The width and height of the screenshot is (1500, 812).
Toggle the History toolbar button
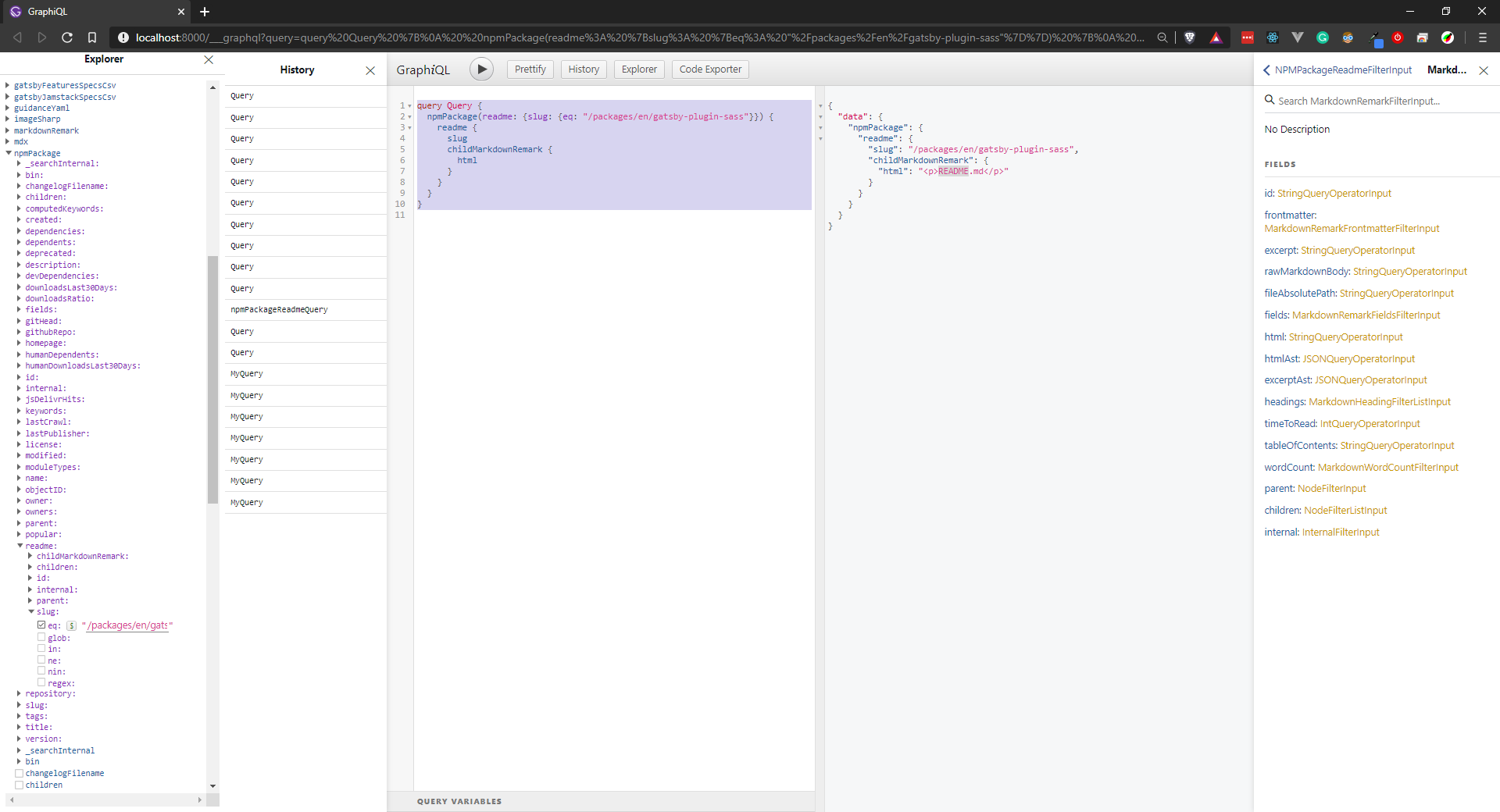(x=584, y=69)
